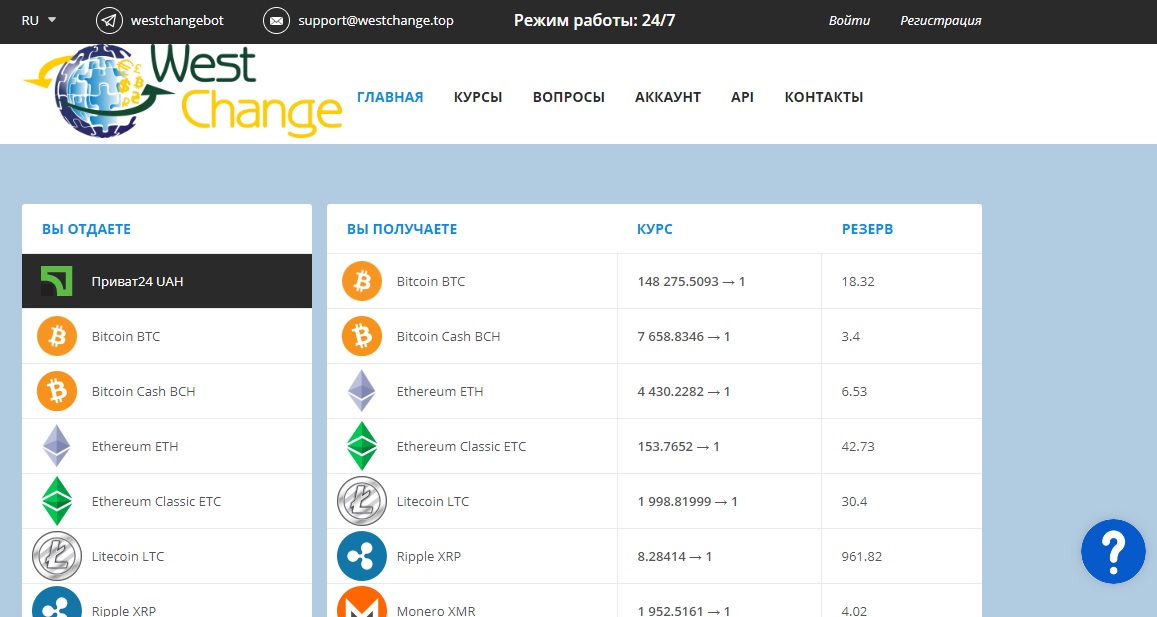This screenshot has height=617, width=1157.
Task: Select Bitcoin Cash BCH label in receive list
Action: pyautogui.click(x=449, y=337)
